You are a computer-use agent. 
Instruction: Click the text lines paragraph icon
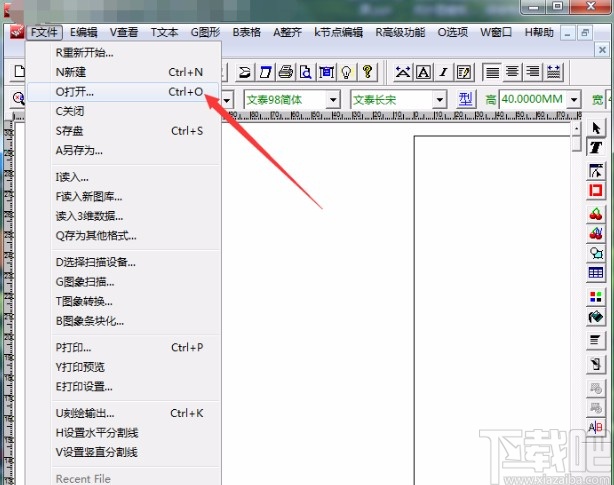coord(596,340)
